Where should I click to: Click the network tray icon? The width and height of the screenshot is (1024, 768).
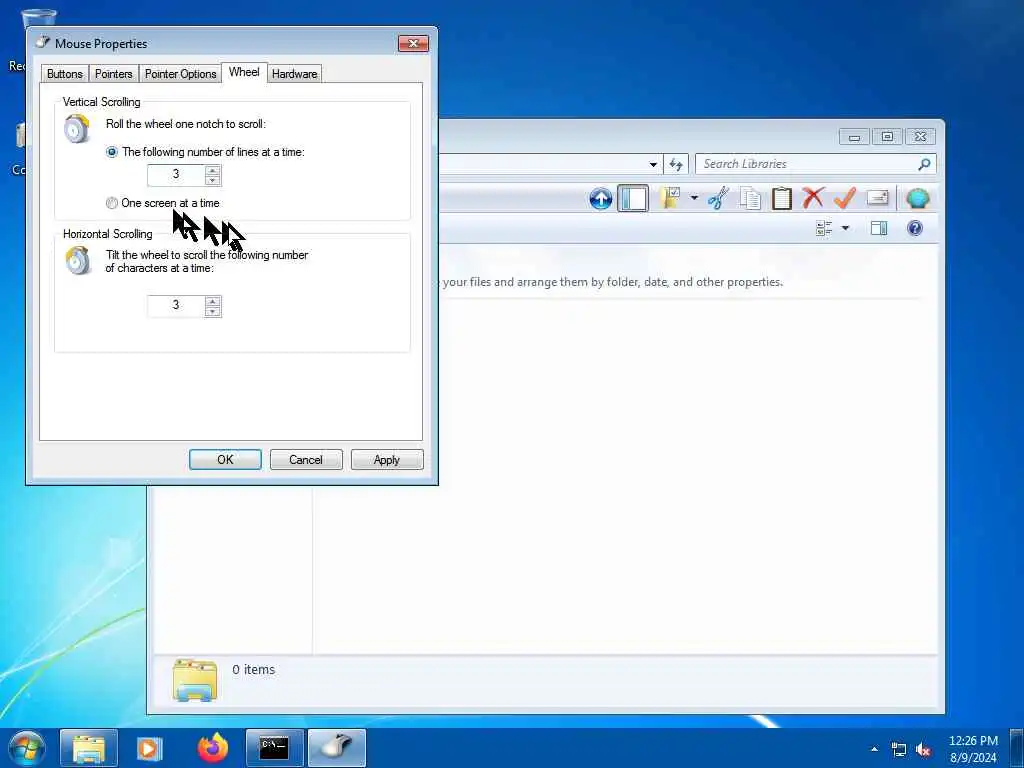point(899,750)
